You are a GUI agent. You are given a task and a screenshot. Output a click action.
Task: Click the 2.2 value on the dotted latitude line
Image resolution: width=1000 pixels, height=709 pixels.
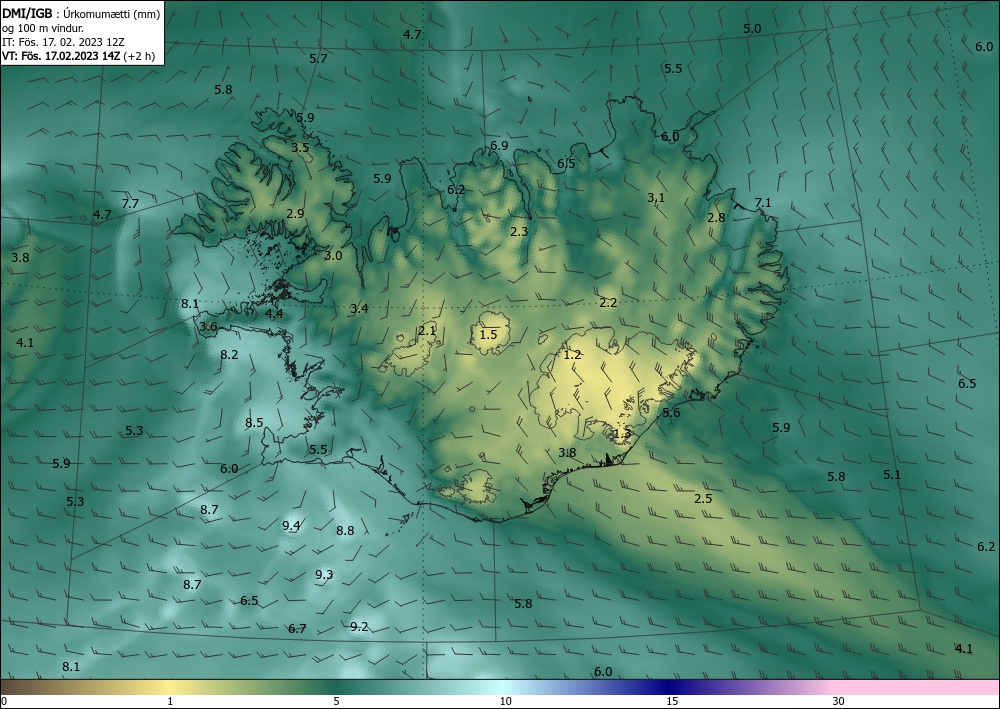[x=608, y=302]
